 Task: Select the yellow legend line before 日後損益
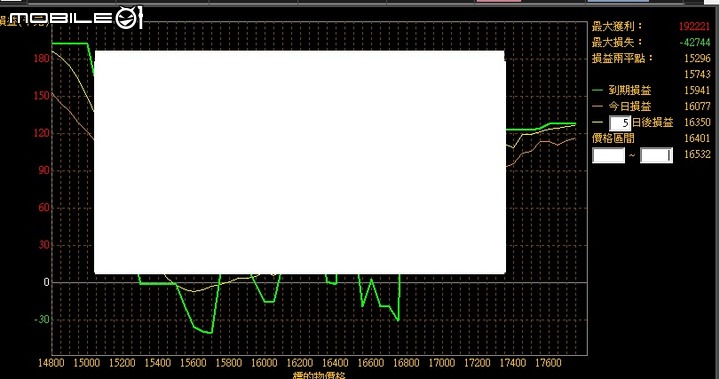[x=597, y=122]
